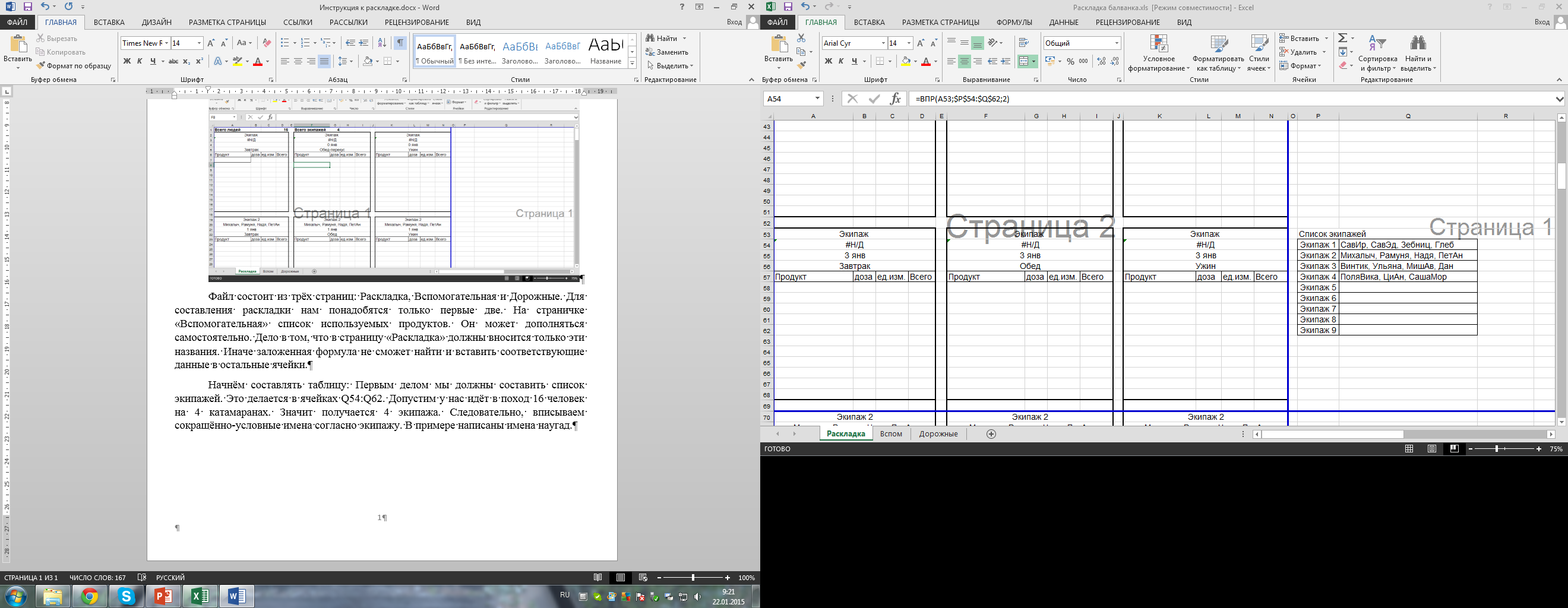
Task: Align text left in Word
Action: [284, 62]
